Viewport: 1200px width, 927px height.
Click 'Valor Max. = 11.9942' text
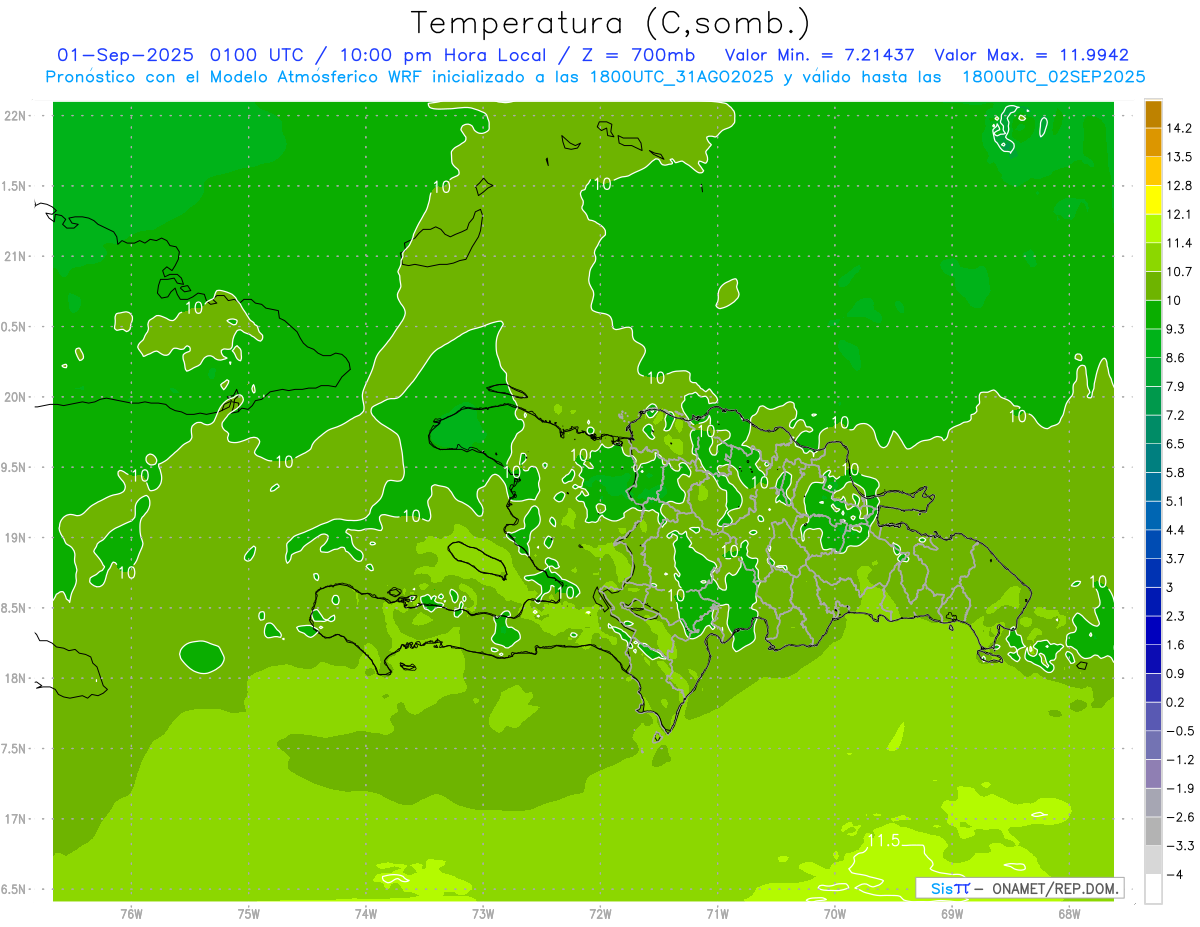click(1032, 55)
